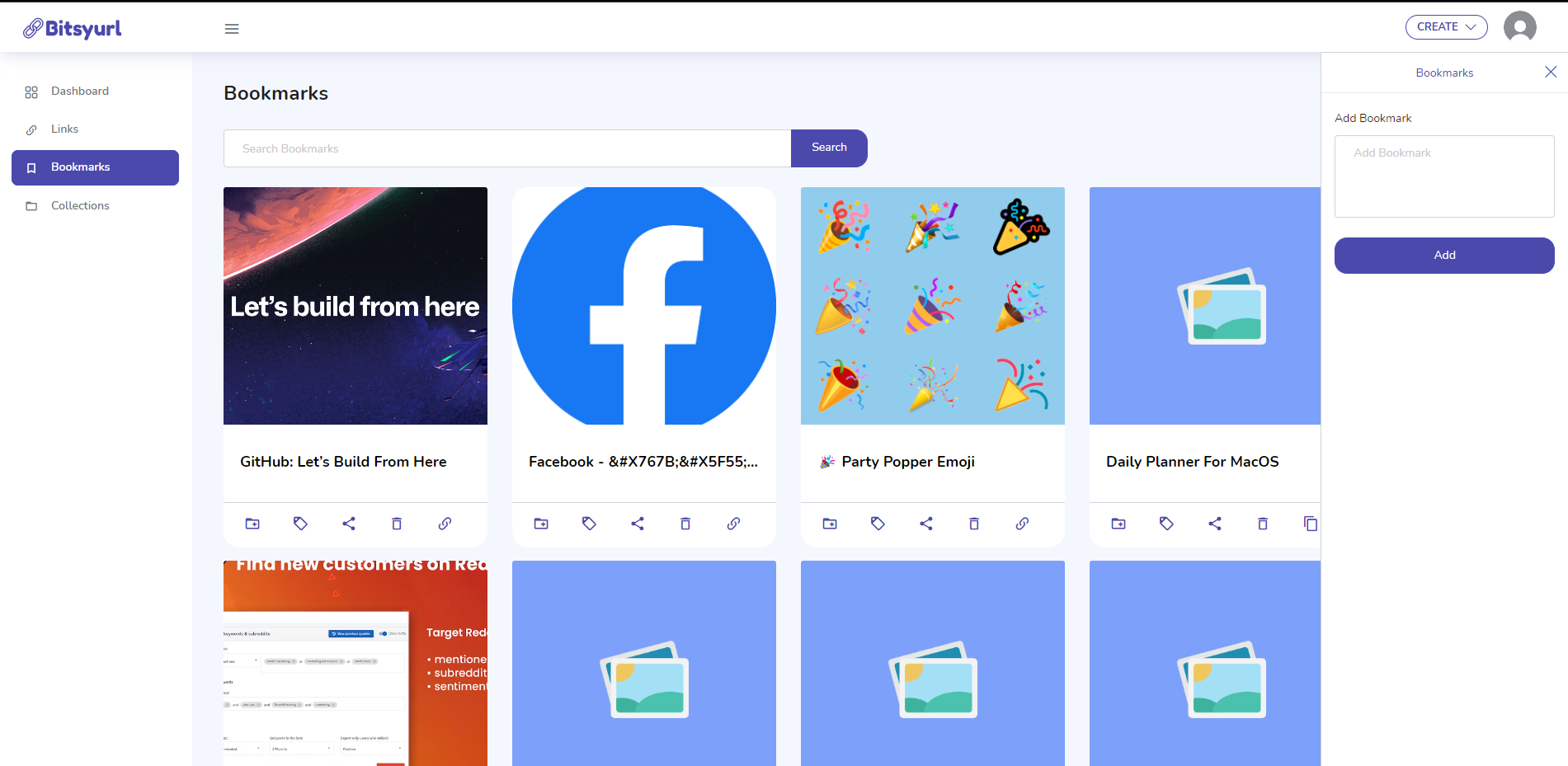Viewport: 1568px width, 766px height.
Task: Toggle the hamburger menu icon
Action: 232,29
